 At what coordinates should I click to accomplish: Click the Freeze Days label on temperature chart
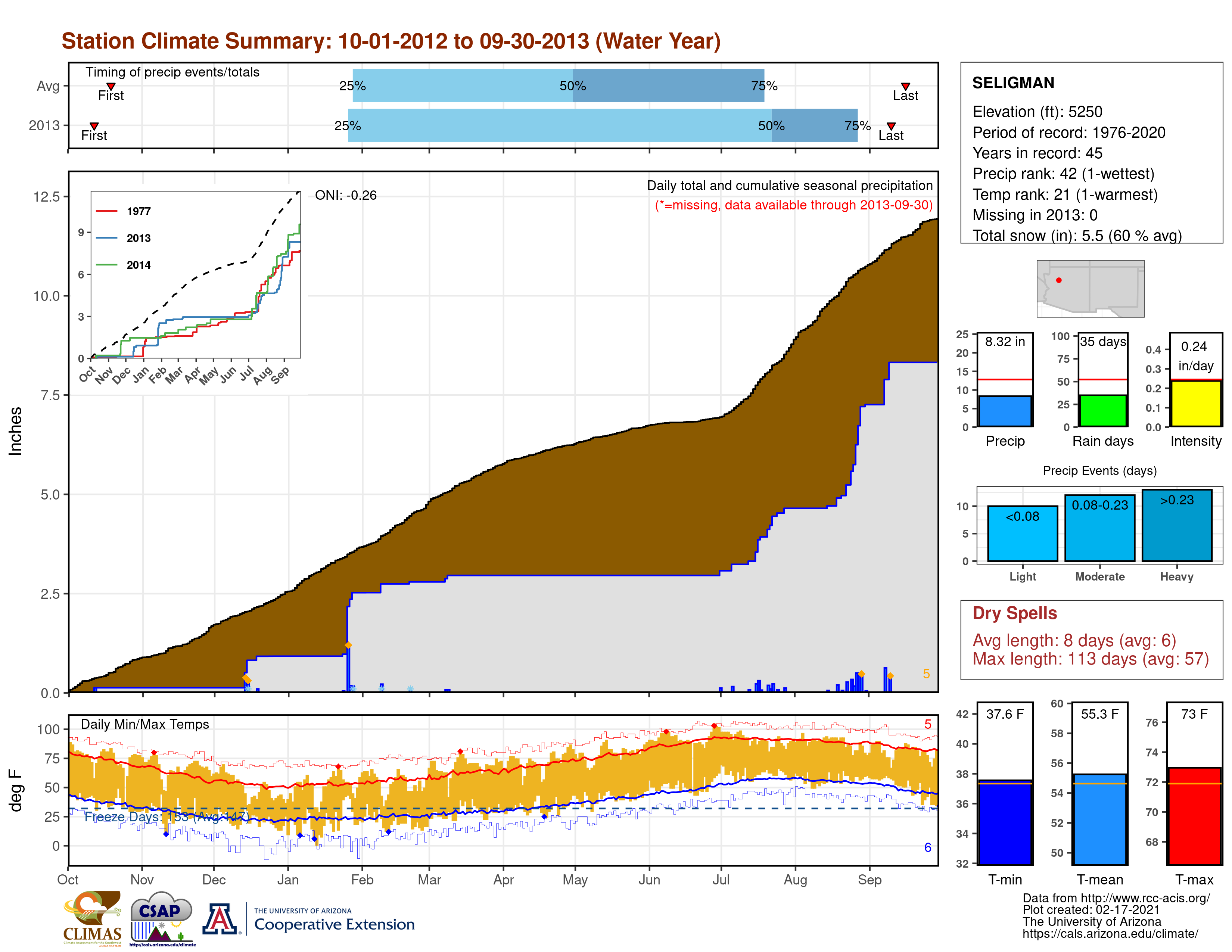tap(167, 817)
